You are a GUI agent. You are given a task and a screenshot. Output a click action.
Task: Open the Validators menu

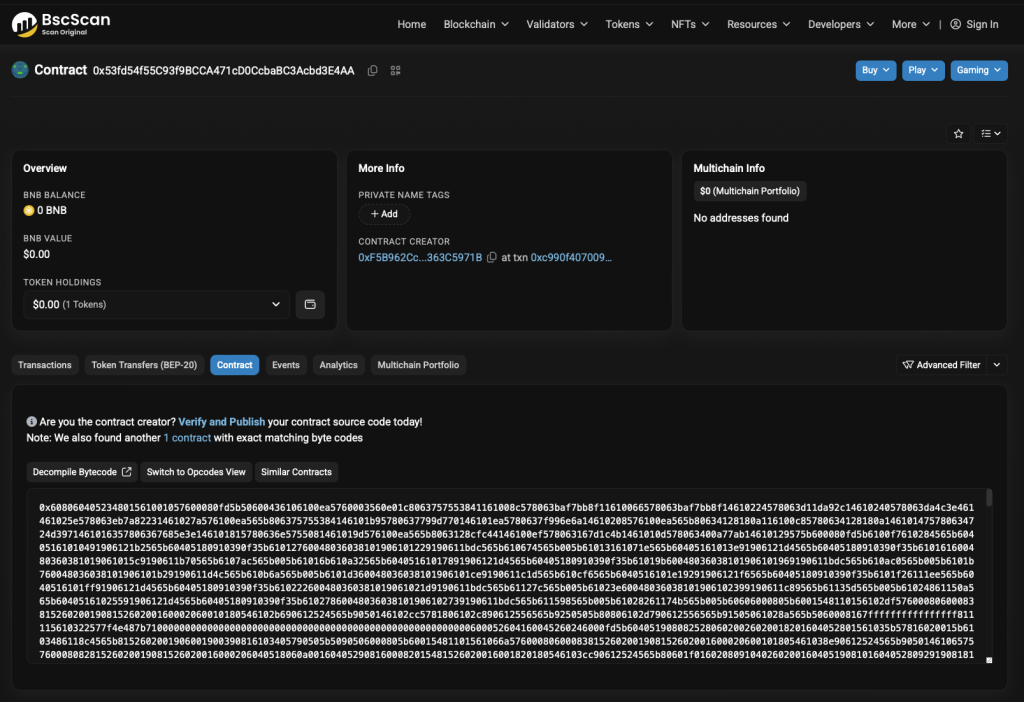click(557, 24)
